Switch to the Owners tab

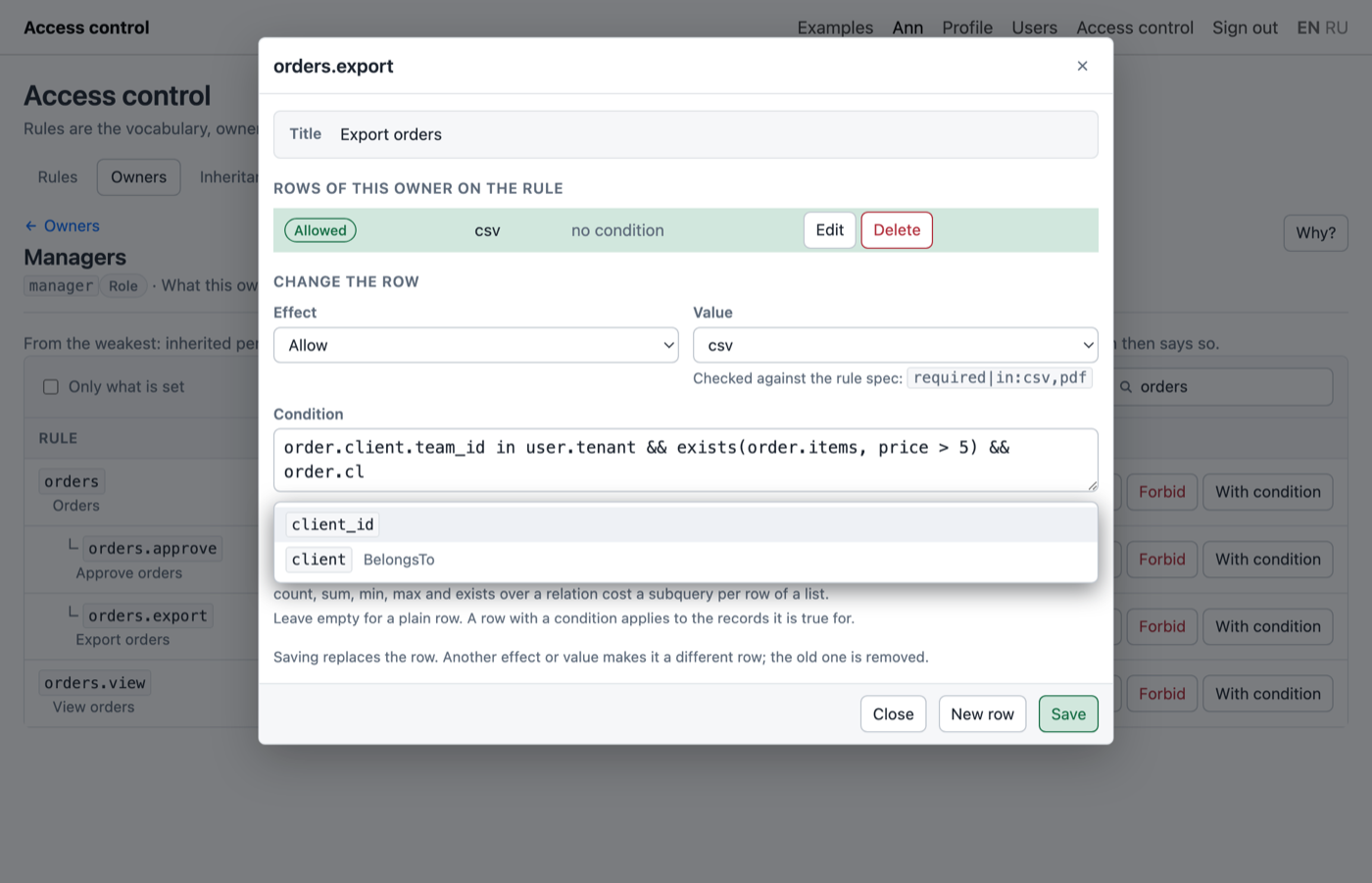point(139,177)
